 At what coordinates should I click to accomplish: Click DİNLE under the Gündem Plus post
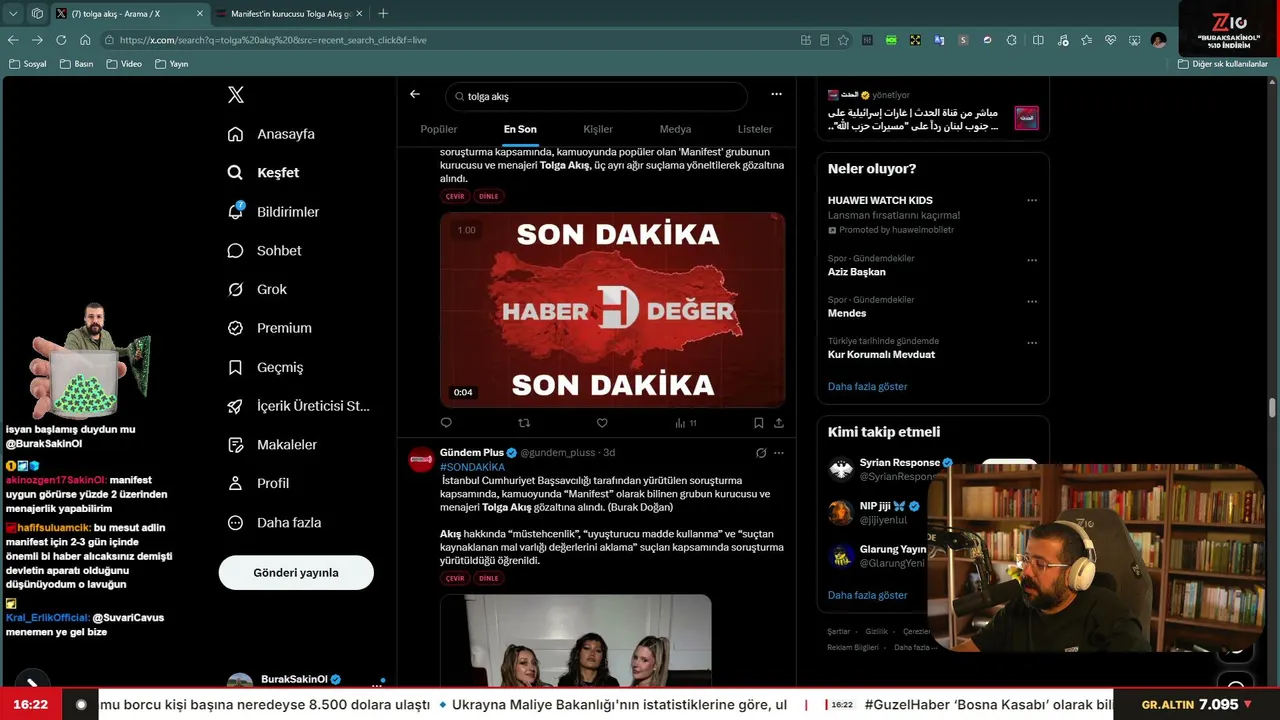(488, 578)
